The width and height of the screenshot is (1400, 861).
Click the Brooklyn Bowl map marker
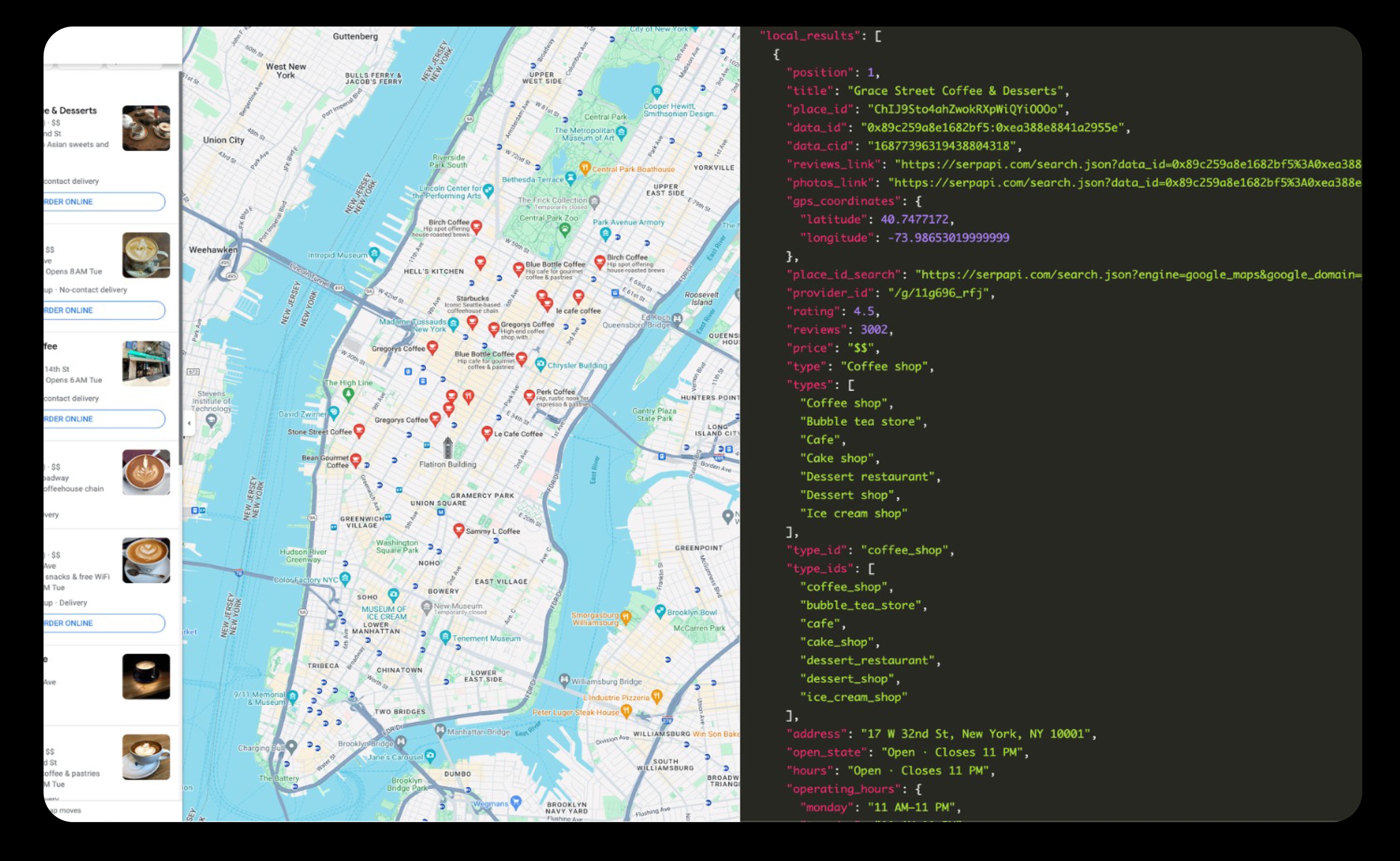tap(660, 611)
